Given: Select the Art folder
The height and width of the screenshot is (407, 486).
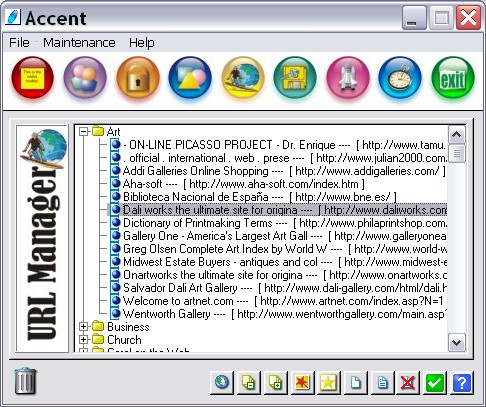Looking at the screenshot, I should [x=113, y=132].
